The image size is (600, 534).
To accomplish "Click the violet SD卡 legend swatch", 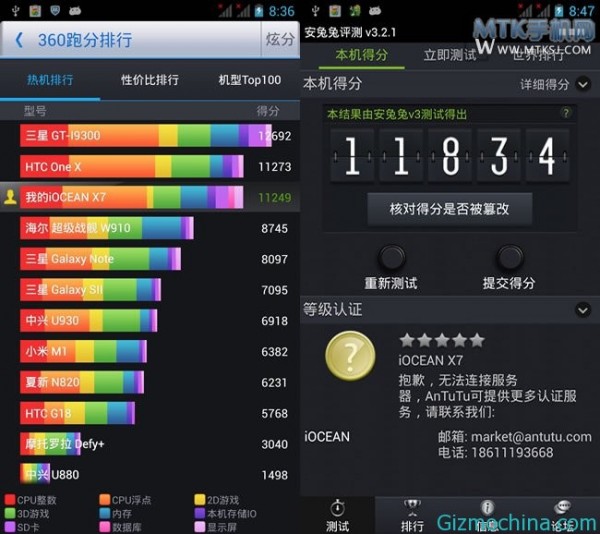I will tap(10, 527).
